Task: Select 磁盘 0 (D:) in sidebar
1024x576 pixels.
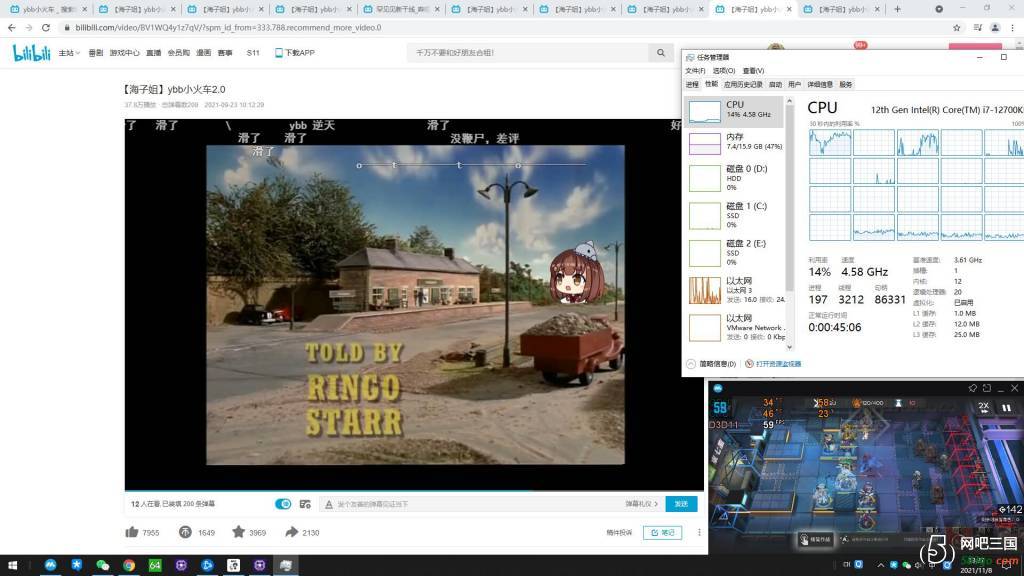Action: tap(735, 178)
